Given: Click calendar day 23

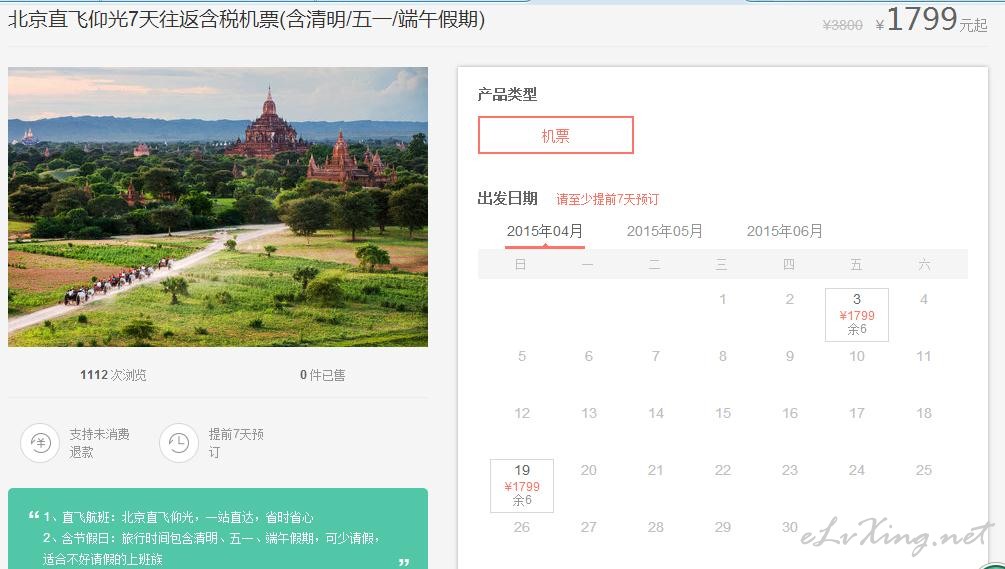Looking at the screenshot, I should [x=790, y=470].
